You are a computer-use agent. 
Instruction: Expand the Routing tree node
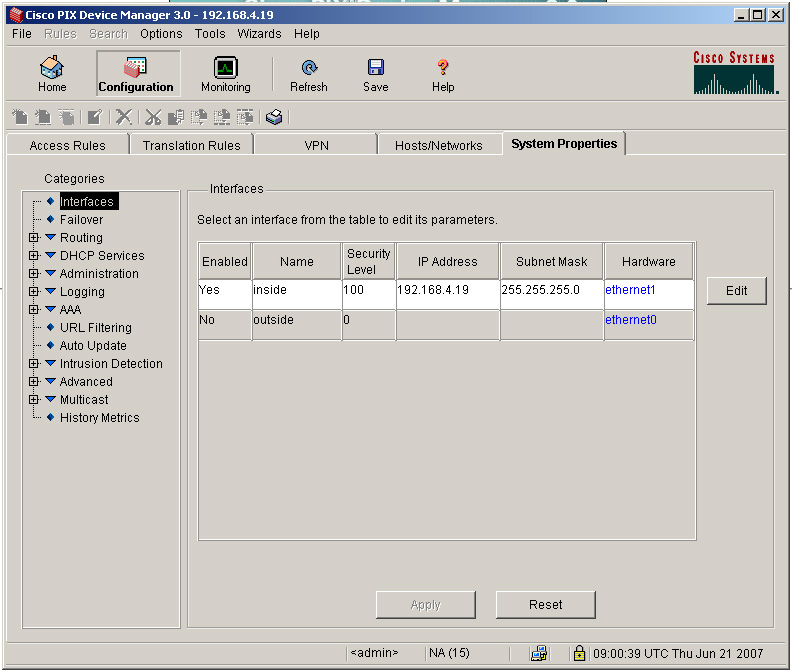click(34, 238)
